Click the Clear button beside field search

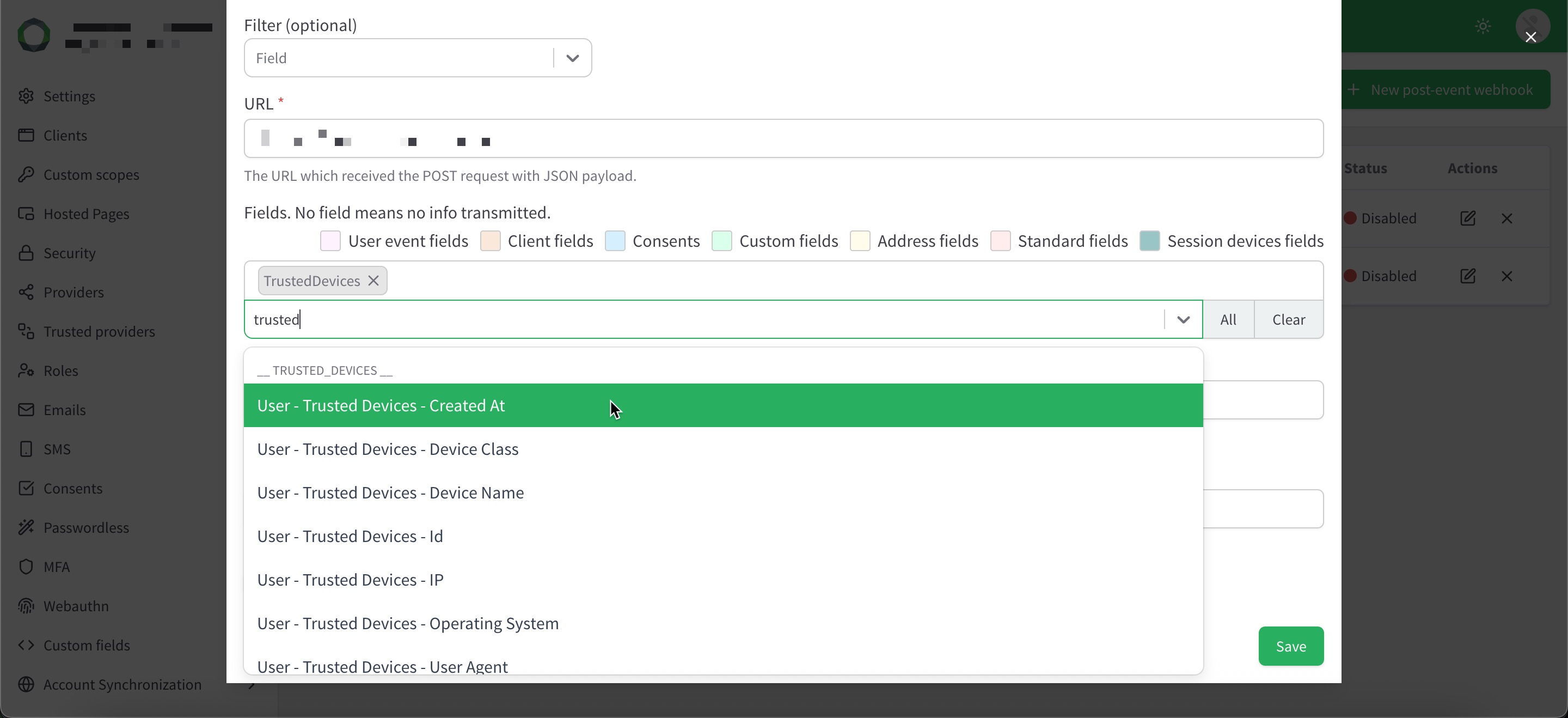(1288, 320)
